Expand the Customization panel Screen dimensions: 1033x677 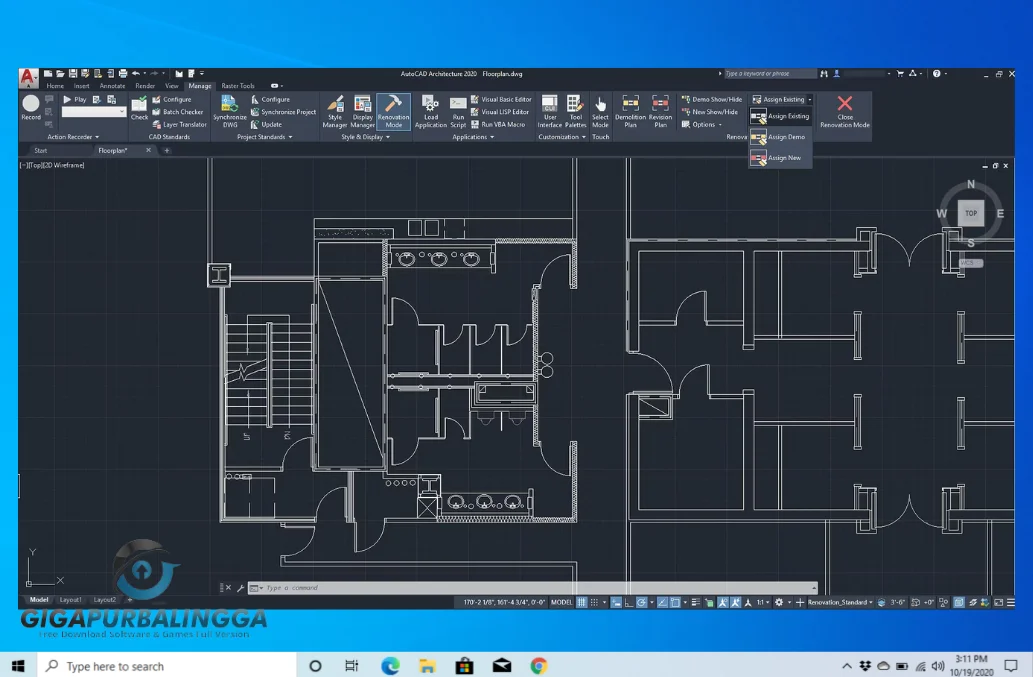point(562,137)
